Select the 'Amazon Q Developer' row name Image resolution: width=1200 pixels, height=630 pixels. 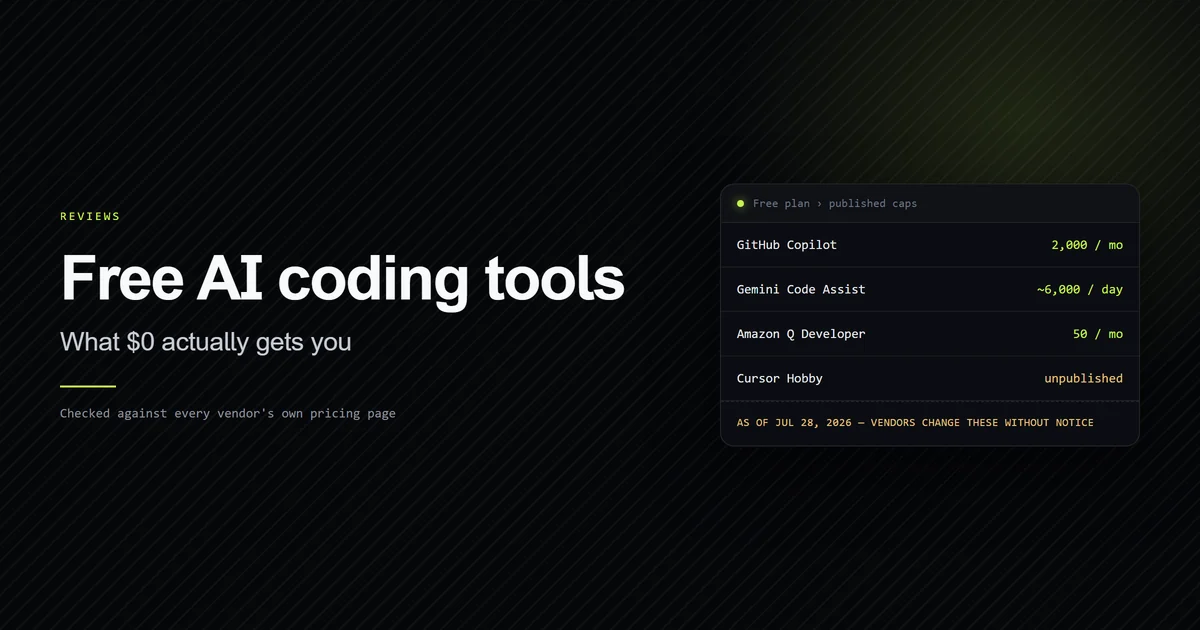point(801,334)
